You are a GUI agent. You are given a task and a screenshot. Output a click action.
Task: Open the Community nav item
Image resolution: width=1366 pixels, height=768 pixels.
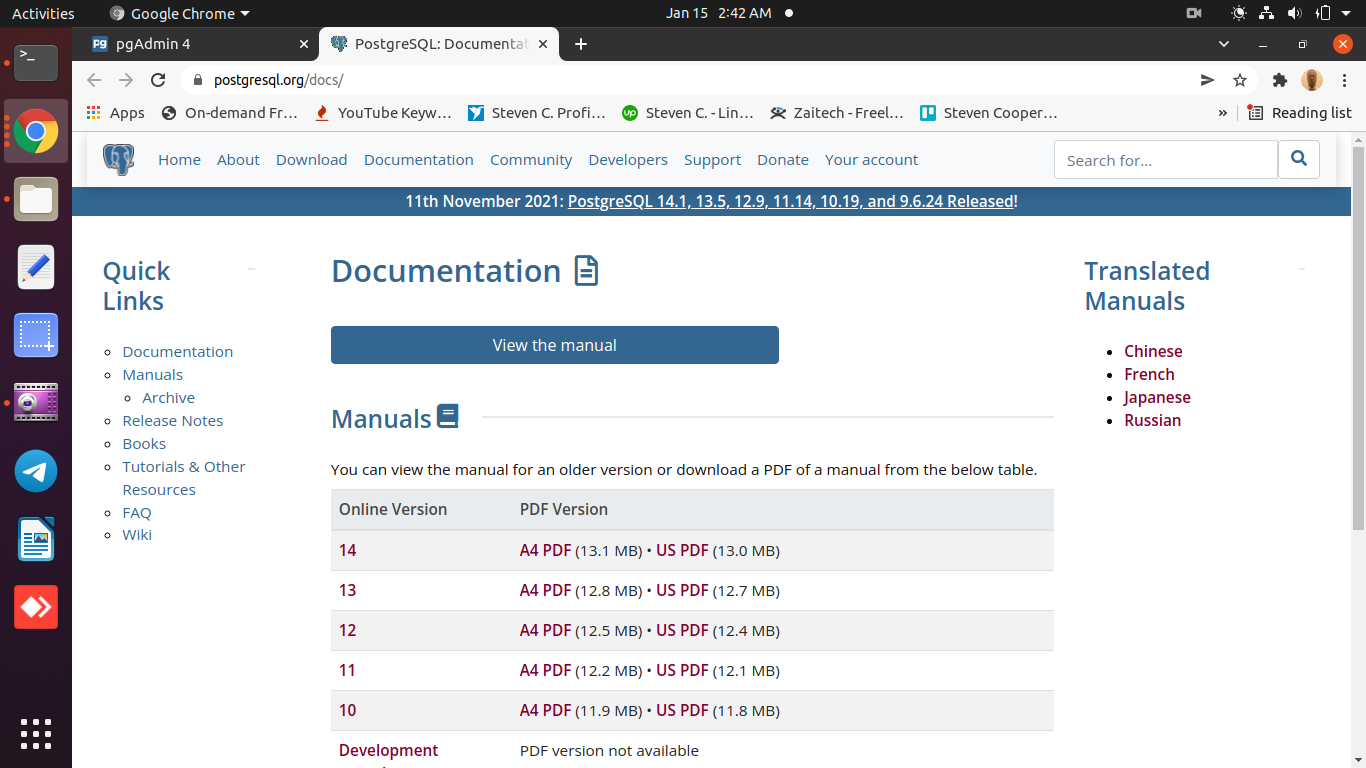[531, 160]
